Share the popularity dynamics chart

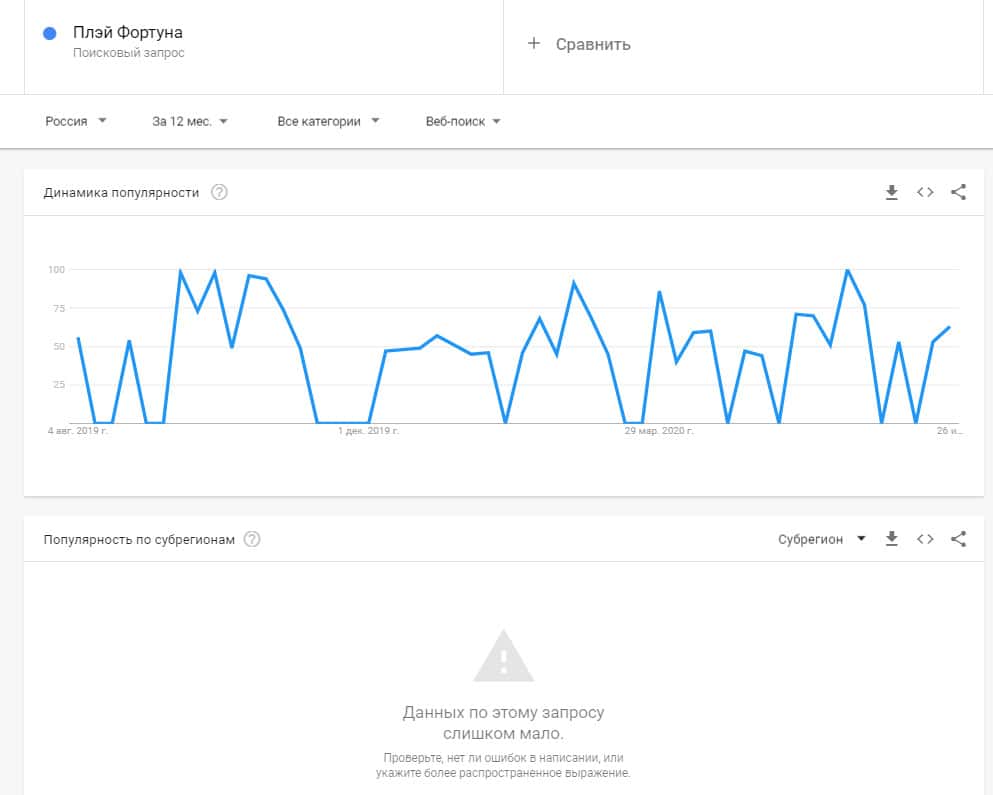click(x=958, y=193)
